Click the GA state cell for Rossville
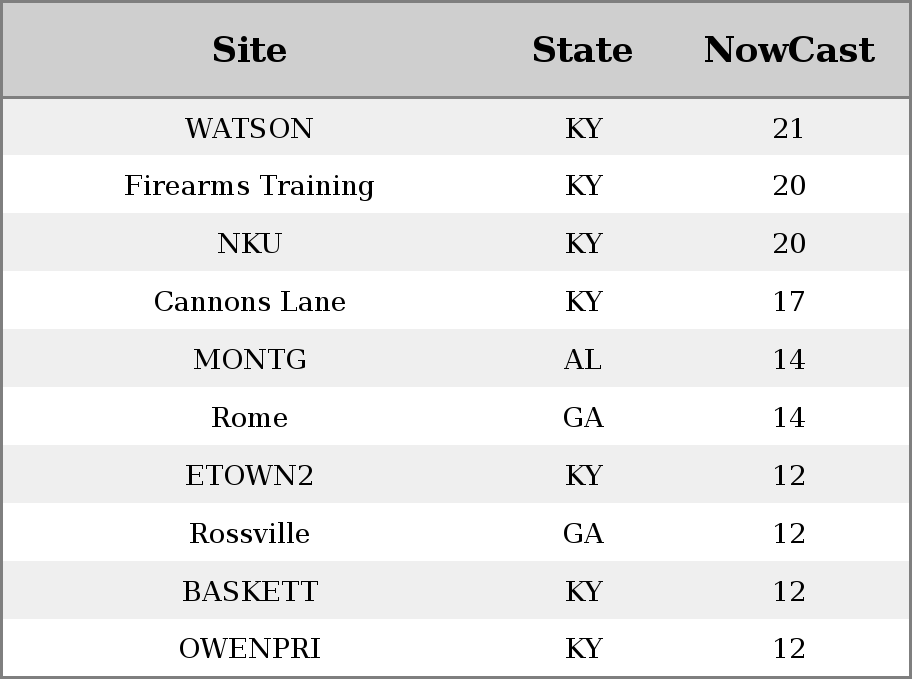Screen dimensions: 912x679 (583, 533)
